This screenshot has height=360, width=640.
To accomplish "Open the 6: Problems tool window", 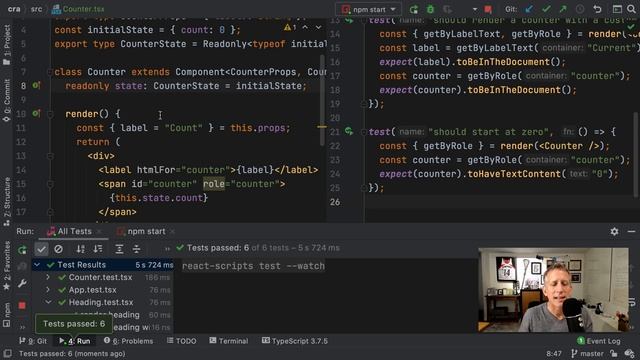I will coord(129,341).
